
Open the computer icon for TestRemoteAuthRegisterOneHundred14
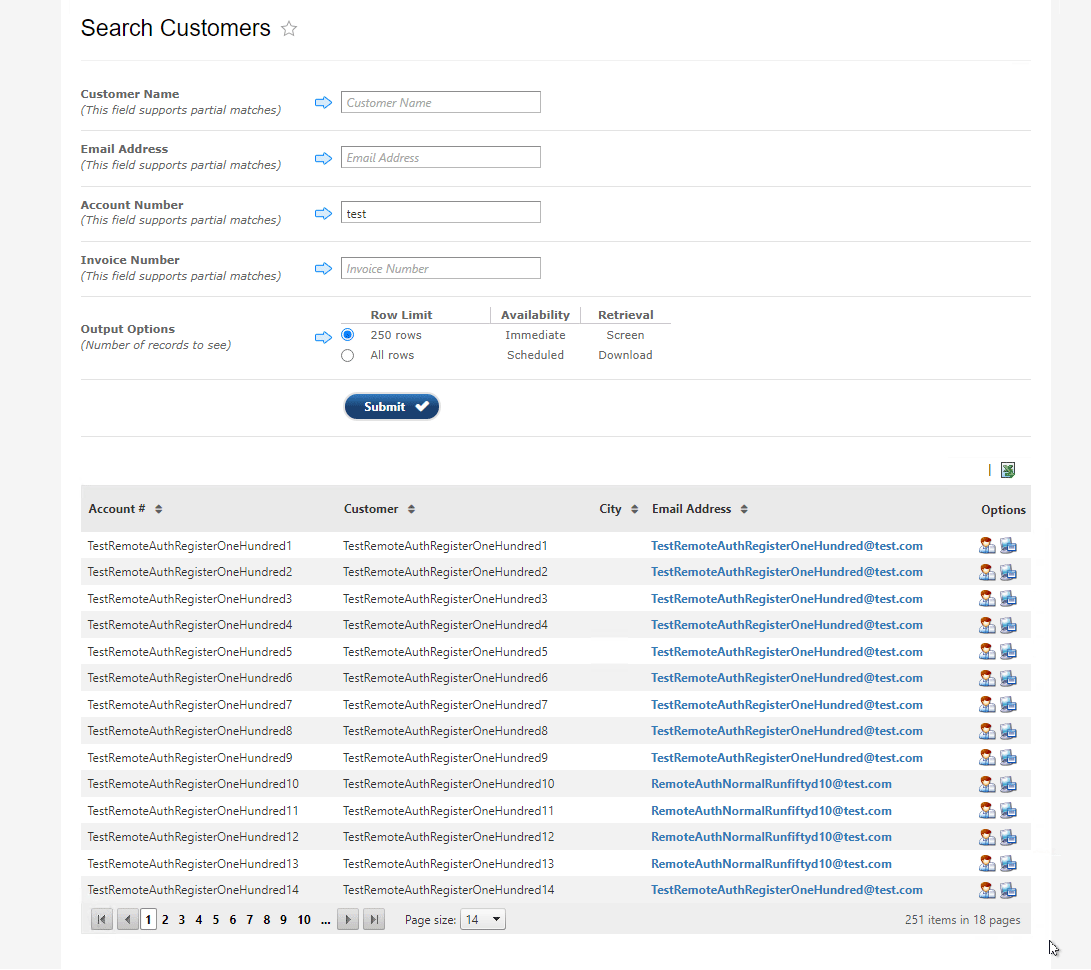1008,890
